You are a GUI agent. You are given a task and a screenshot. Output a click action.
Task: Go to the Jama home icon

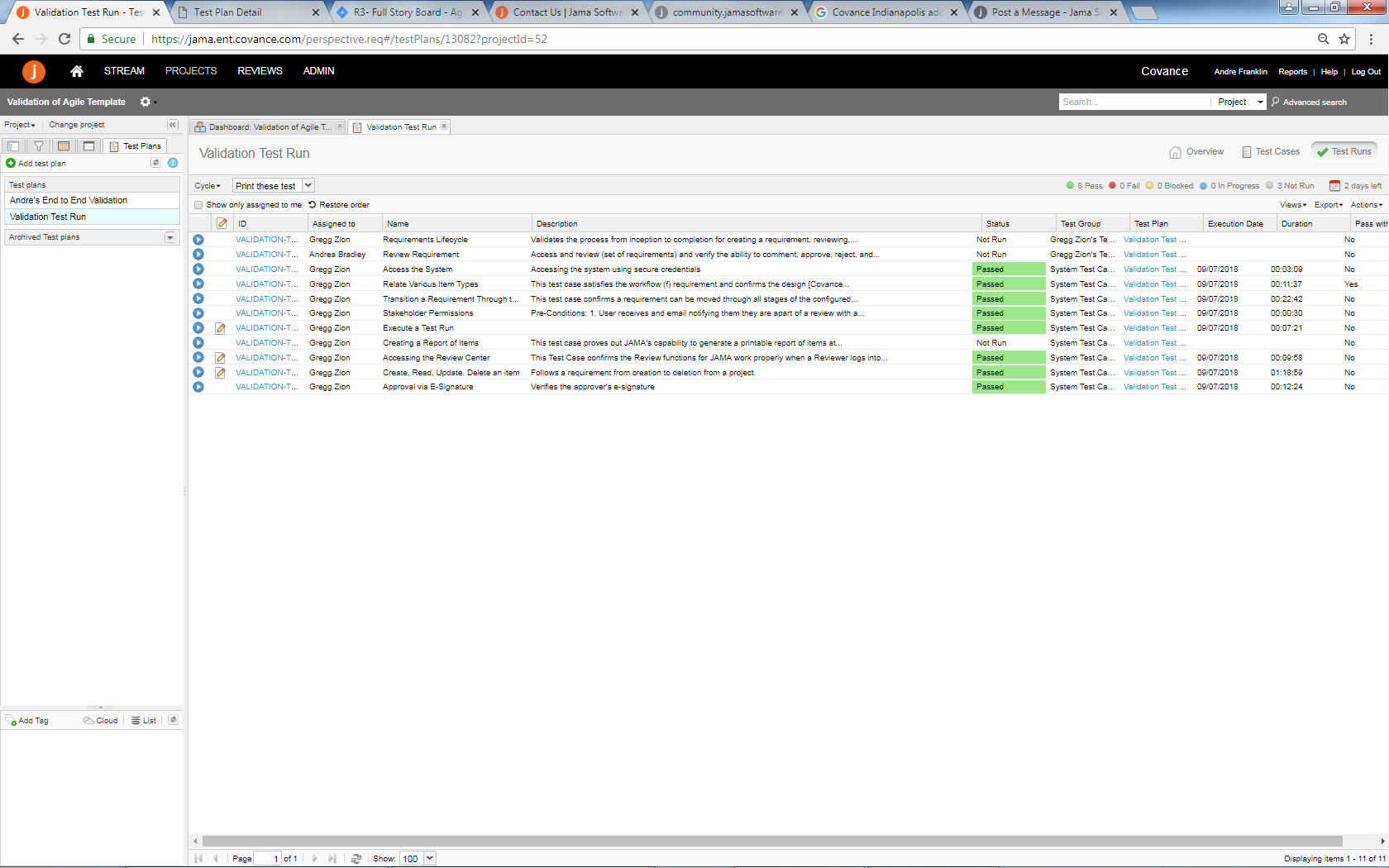click(77, 71)
